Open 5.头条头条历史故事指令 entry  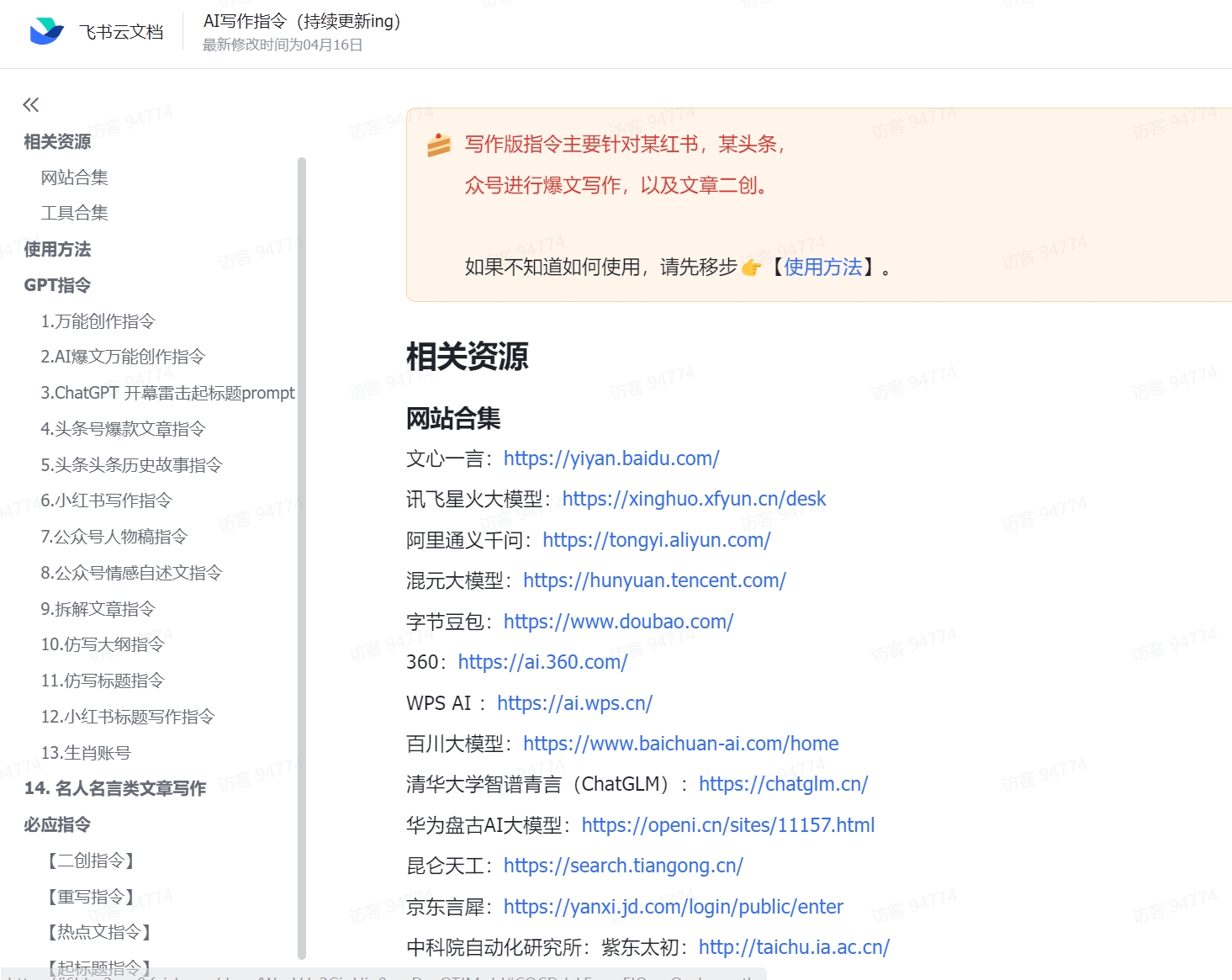pos(132,465)
